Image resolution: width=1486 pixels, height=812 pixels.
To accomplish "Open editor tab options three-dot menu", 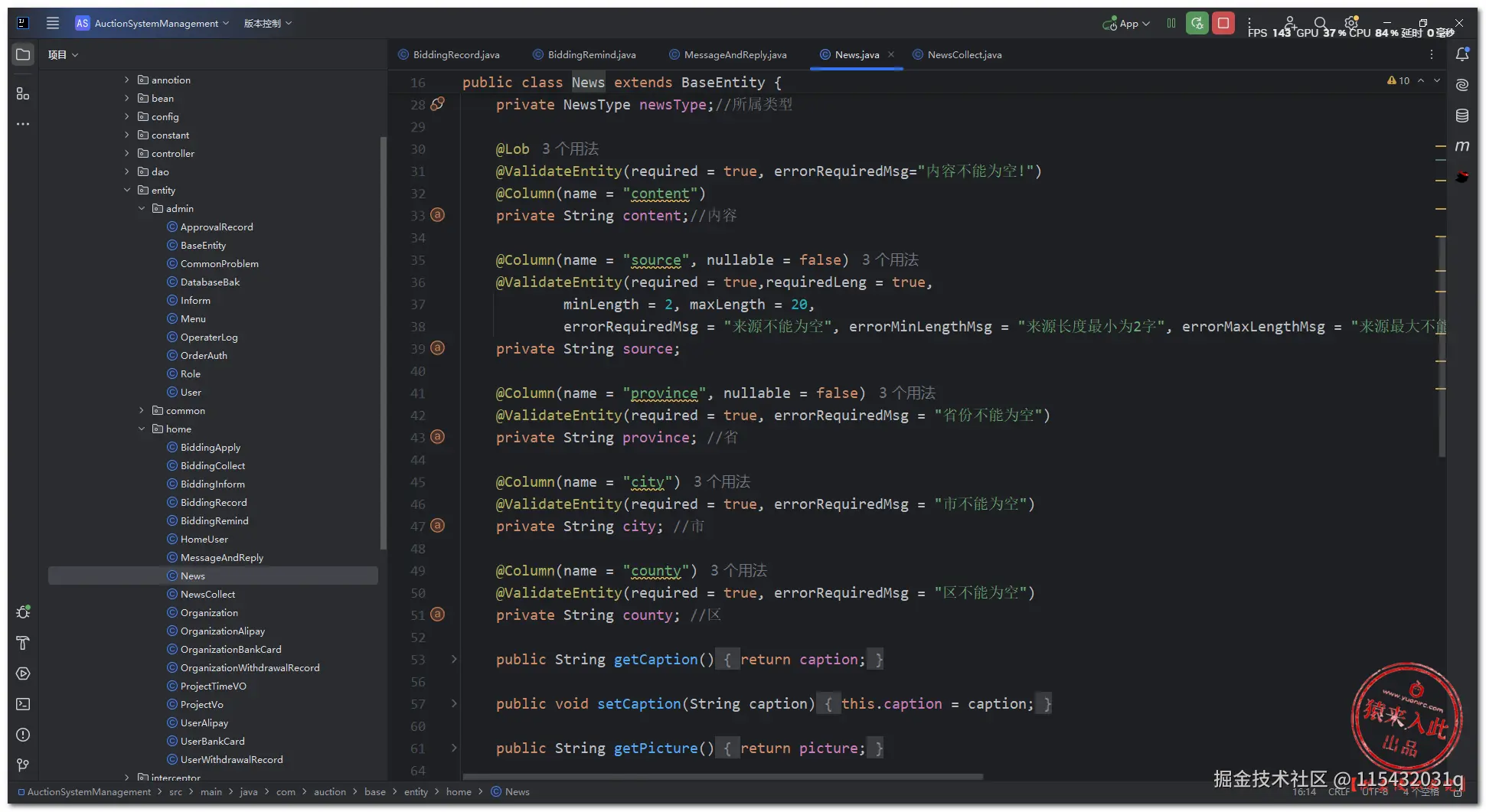I will (1432, 54).
